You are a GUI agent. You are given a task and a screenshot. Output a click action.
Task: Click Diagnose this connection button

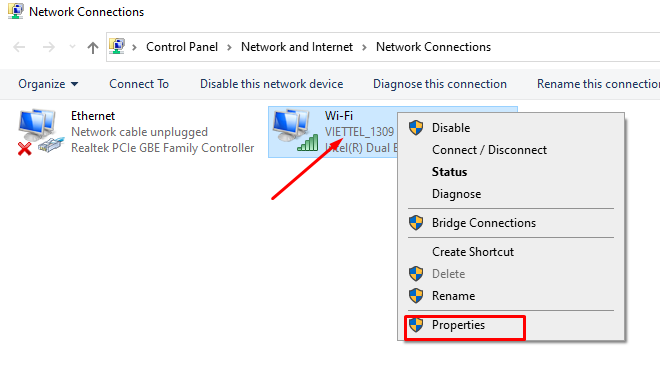[440, 84]
